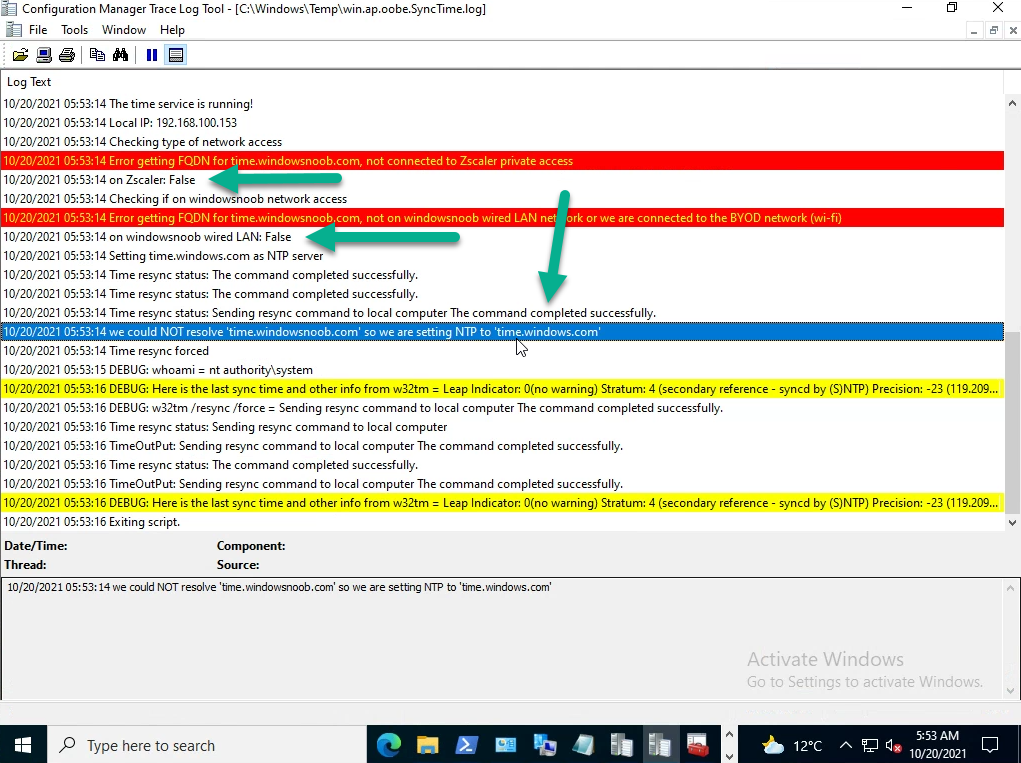The image size is (1021, 763).
Task: Open the Windows Start button
Action: pos(23,745)
